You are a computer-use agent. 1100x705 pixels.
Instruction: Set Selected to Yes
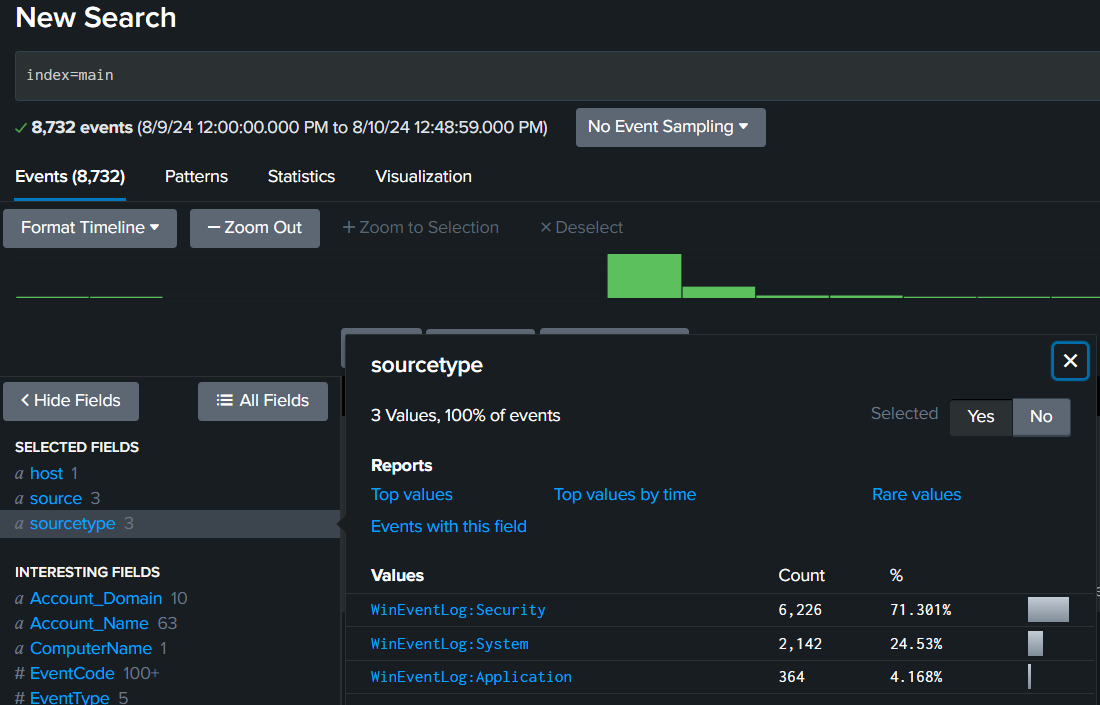tap(981, 417)
